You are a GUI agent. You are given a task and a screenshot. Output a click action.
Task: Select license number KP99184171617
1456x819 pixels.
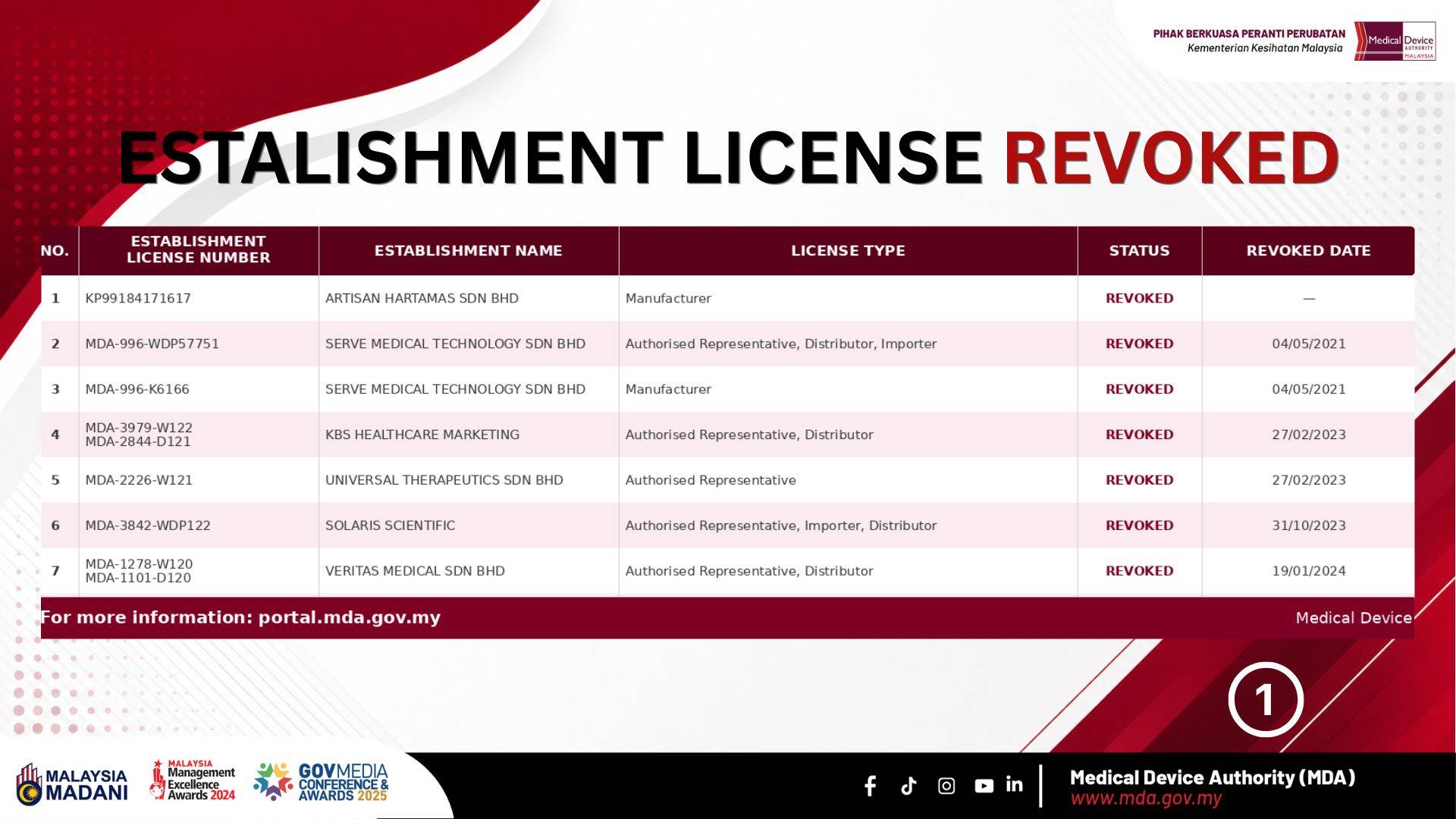tap(138, 298)
